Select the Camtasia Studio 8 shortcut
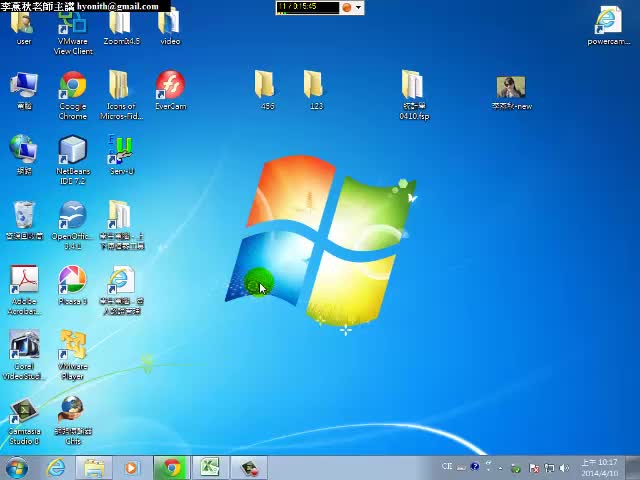The width and height of the screenshot is (640, 480). point(24,420)
